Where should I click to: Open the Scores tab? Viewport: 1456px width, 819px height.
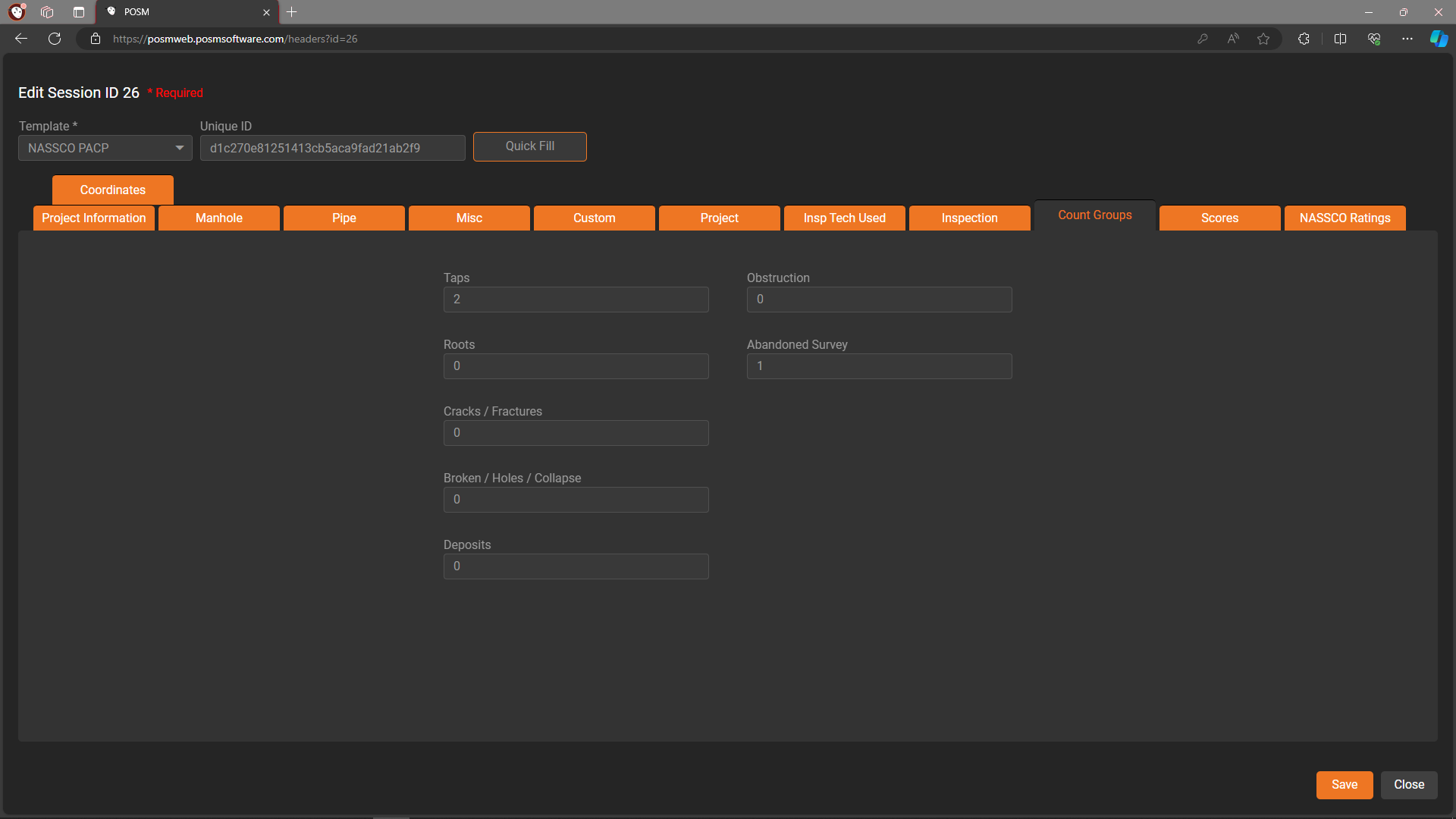(x=1220, y=218)
